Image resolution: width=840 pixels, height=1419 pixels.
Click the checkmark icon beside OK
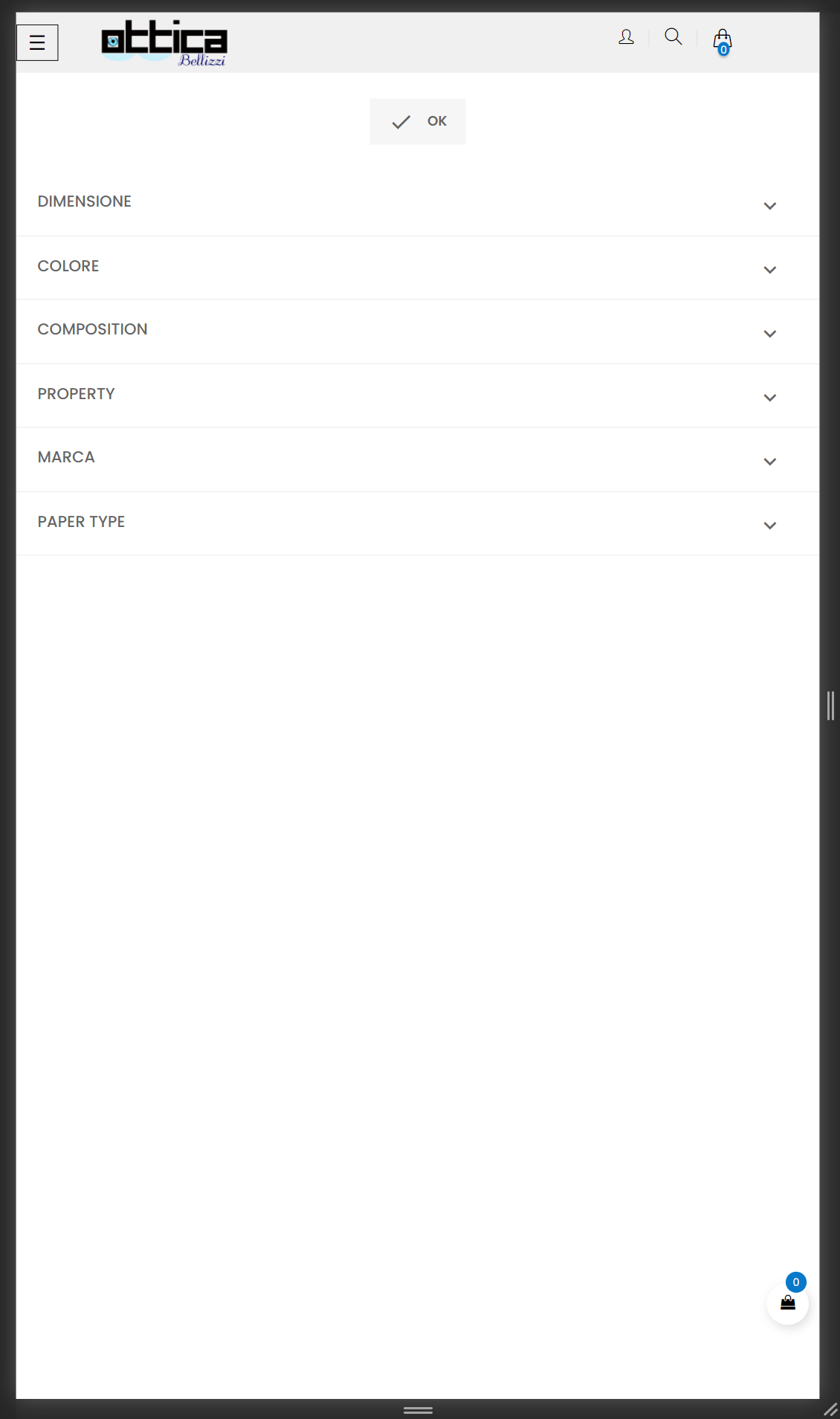pos(401,122)
